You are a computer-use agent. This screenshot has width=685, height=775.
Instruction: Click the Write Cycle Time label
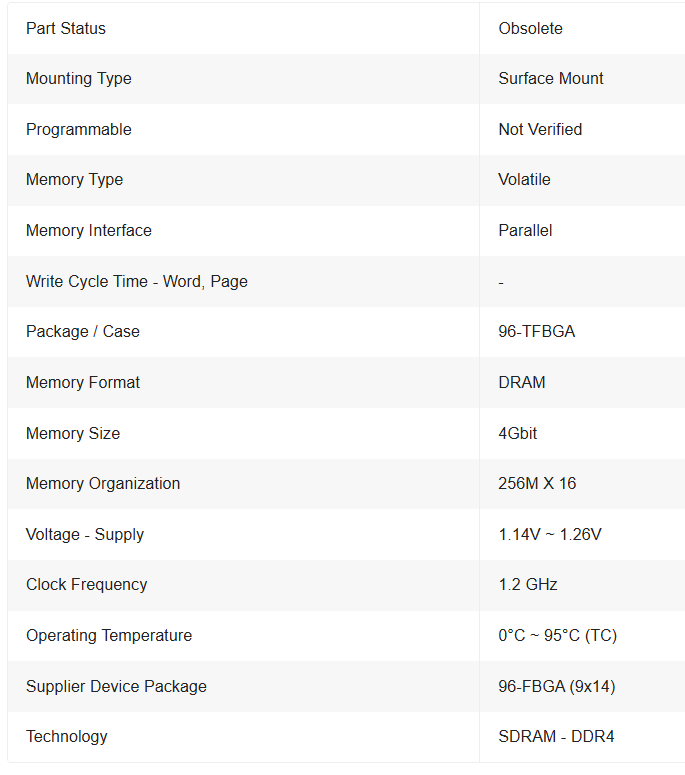pyautogui.click(x=136, y=282)
